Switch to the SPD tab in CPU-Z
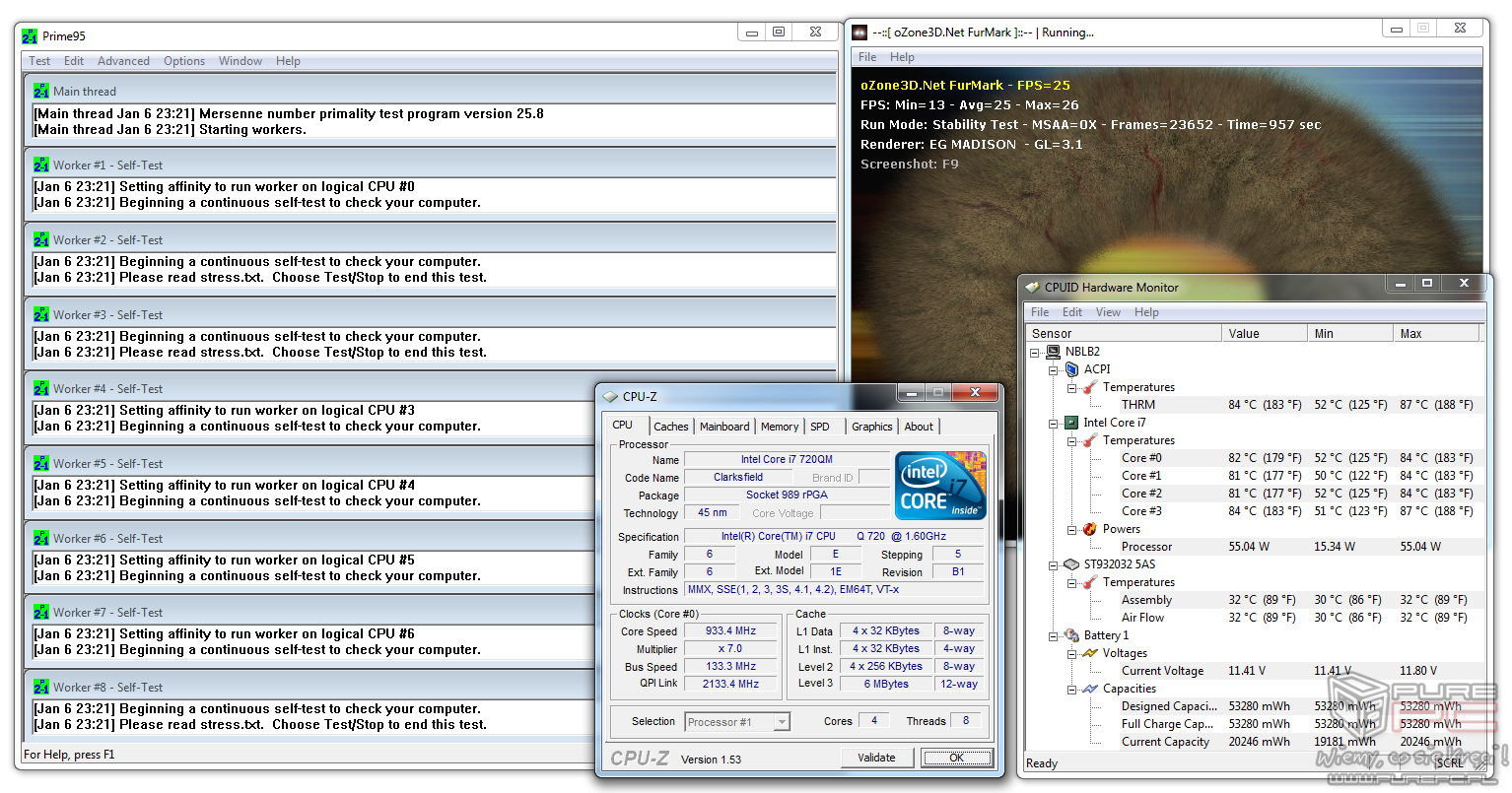This screenshot has width=1512, height=793. 820,427
